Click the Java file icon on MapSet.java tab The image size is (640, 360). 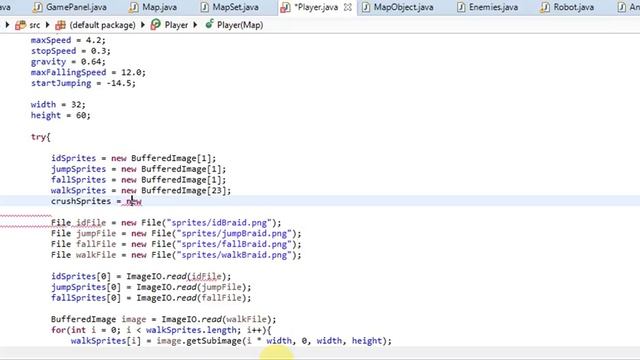(x=204, y=7)
